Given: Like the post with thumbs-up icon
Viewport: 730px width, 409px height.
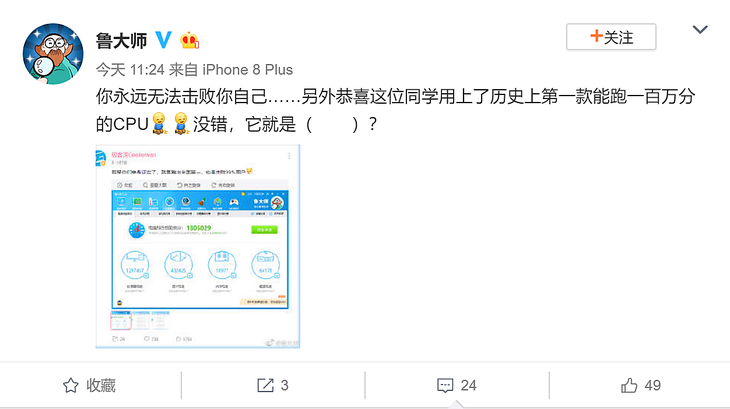Looking at the screenshot, I should pos(629,385).
